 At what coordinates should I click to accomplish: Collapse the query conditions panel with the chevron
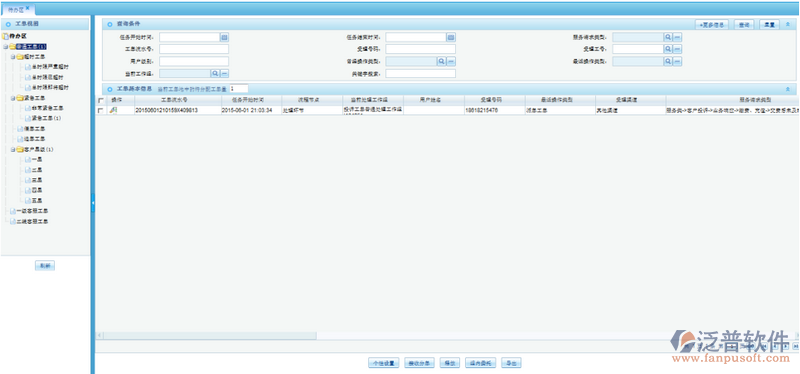(x=788, y=24)
